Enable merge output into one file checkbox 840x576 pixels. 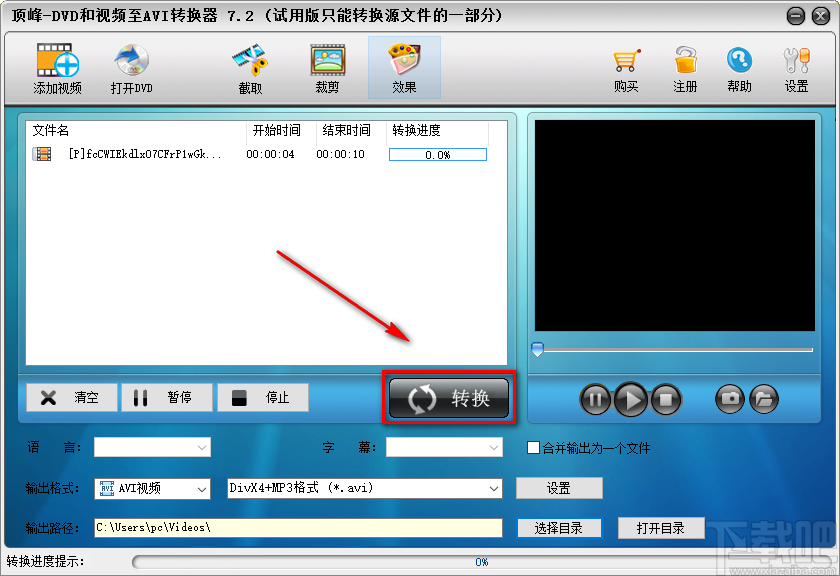pos(533,447)
